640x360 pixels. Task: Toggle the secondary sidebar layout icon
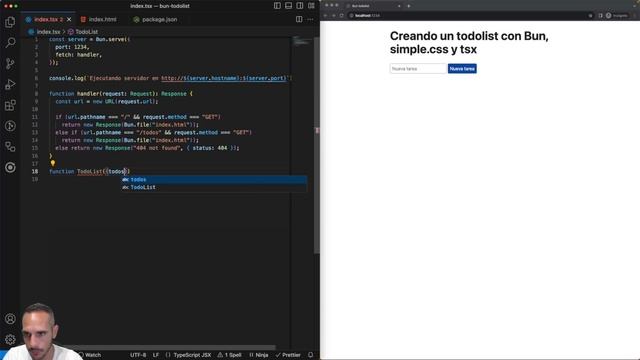point(300,6)
